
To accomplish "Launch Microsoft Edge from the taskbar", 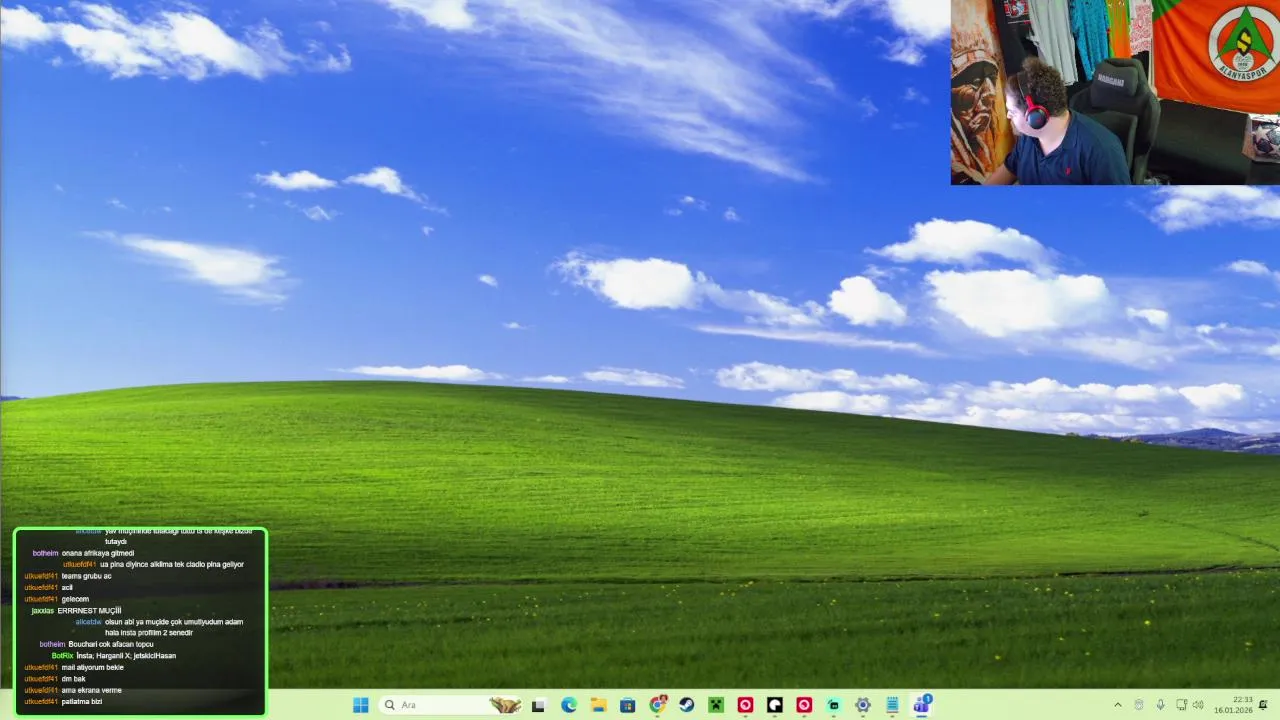I will coord(569,705).
